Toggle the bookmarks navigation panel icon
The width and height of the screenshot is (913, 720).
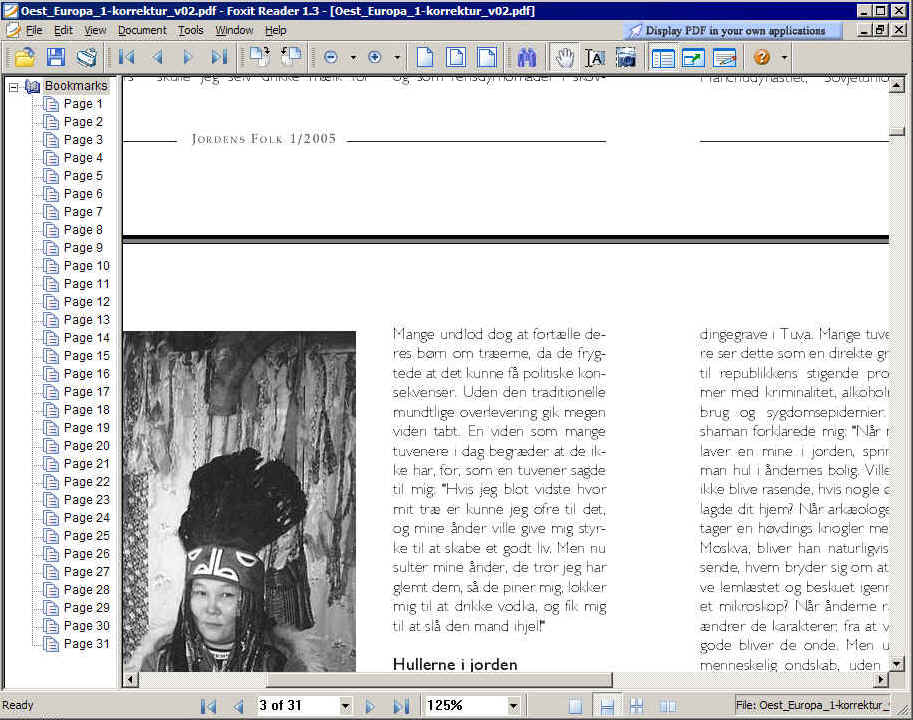663,57
